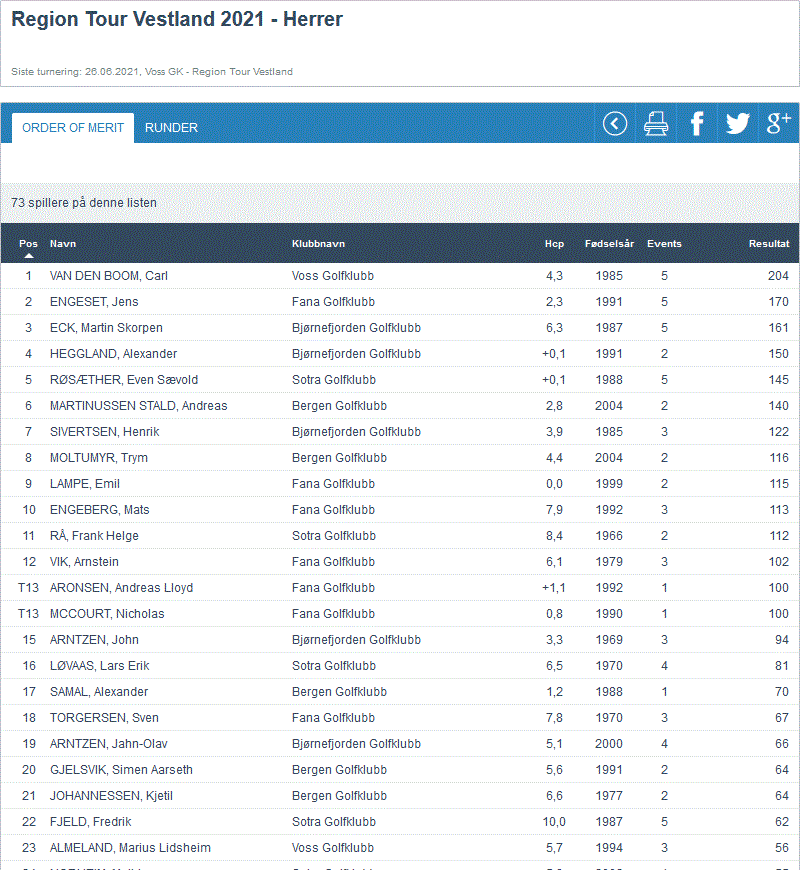Click MARTINUSSEN STALD, Andreas entry
This screenshot has height=870, width=803.
point(138,406)
